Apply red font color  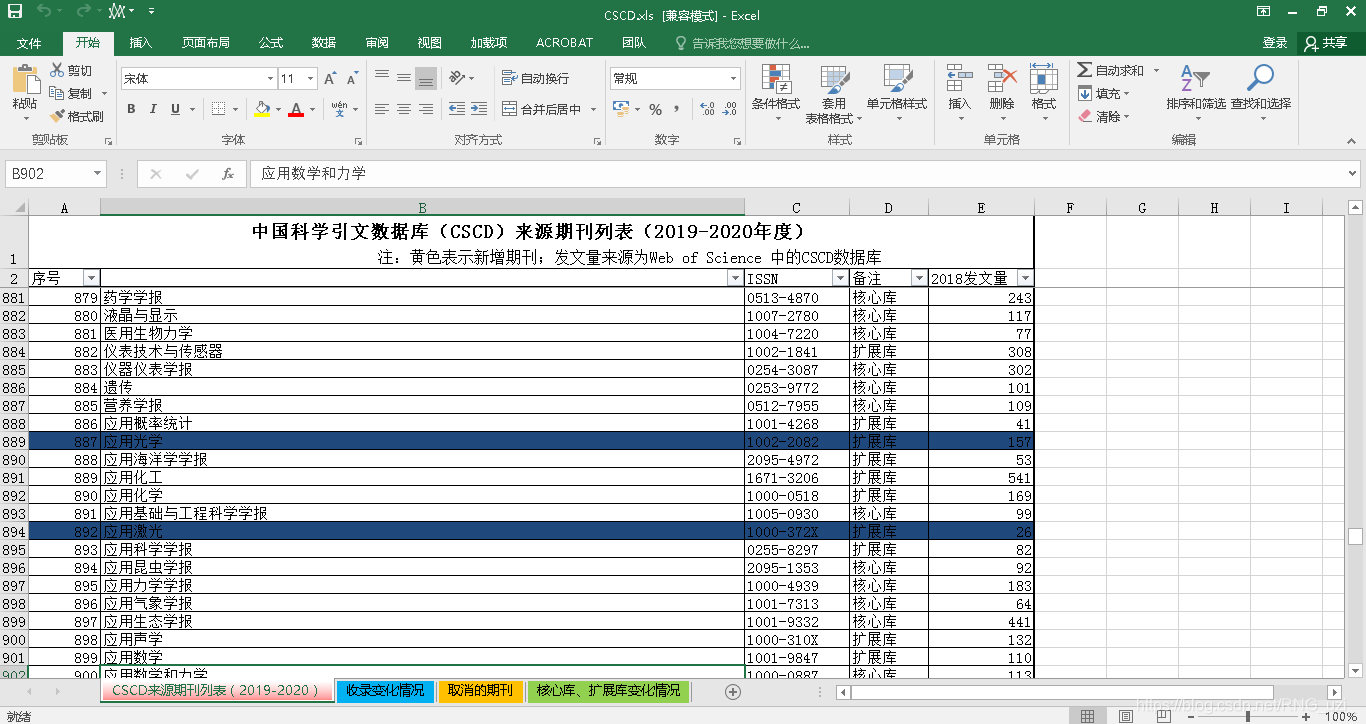tap(295, 109)
